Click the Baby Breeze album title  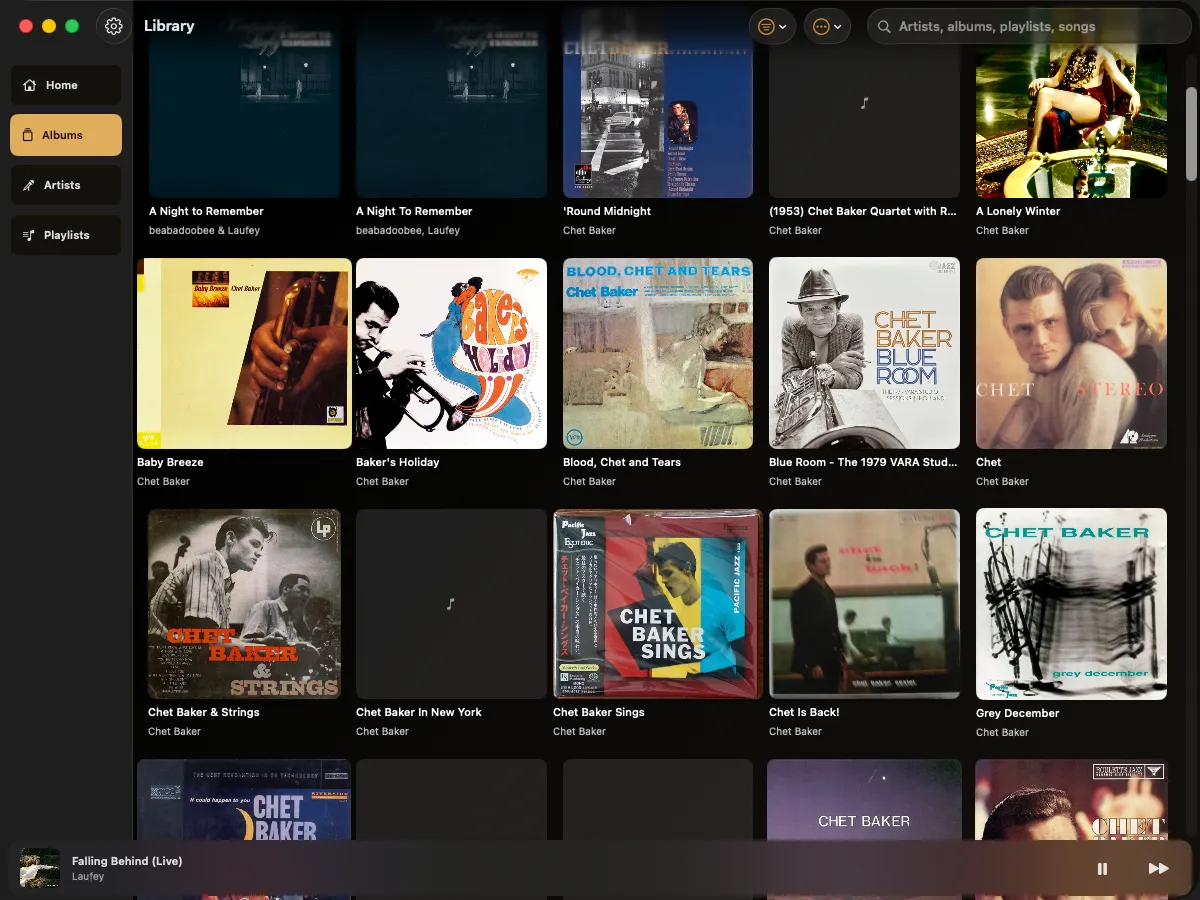[170, 462]
